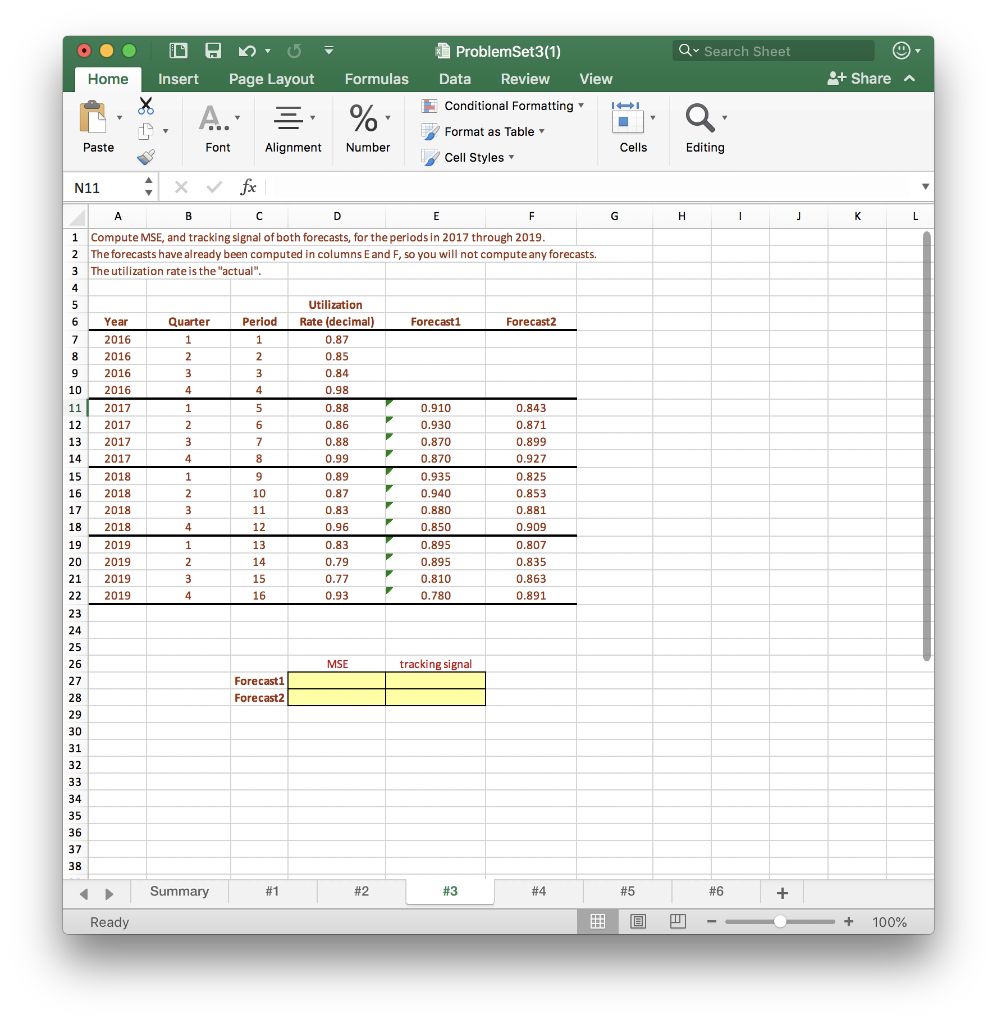Select the Format Painter brush icon
Image resolution: width=997 pixels, height=1024 pixels.
pos(144,156)
